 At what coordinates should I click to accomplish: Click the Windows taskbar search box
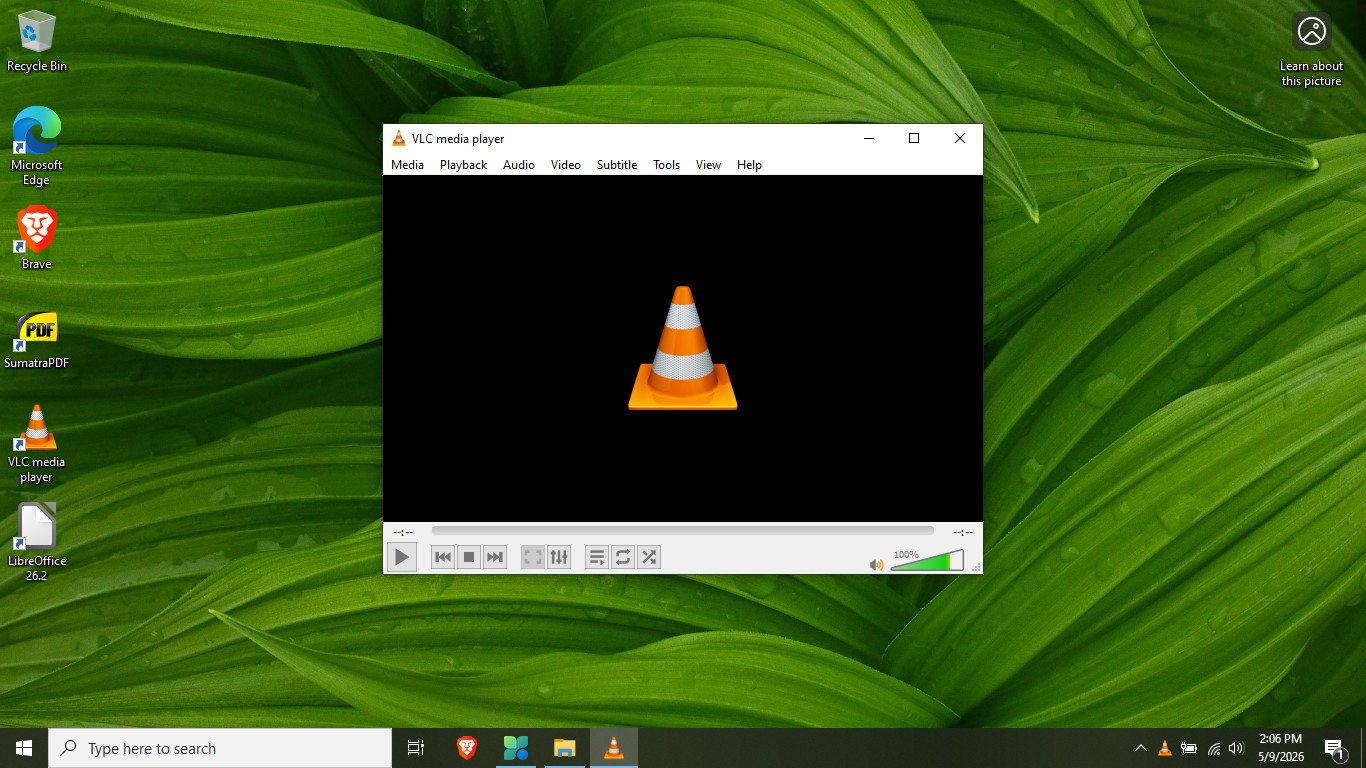point(220,748)
